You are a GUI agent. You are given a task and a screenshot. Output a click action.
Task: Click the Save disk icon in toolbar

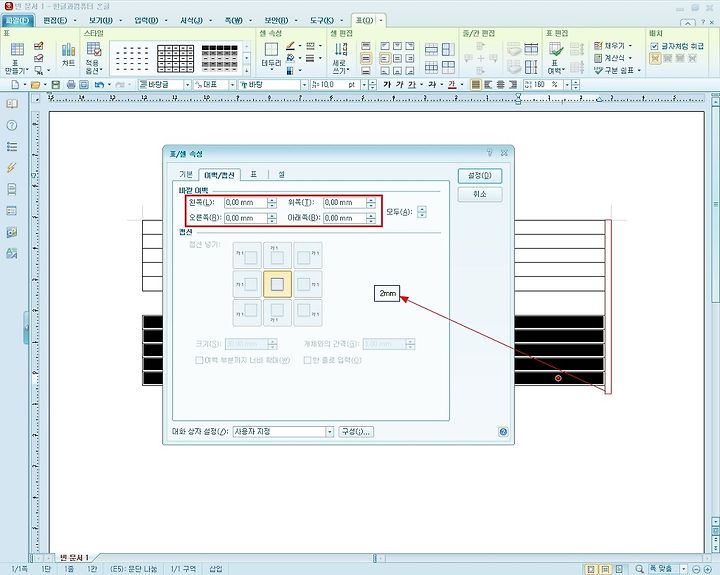[x=56, y=85]
